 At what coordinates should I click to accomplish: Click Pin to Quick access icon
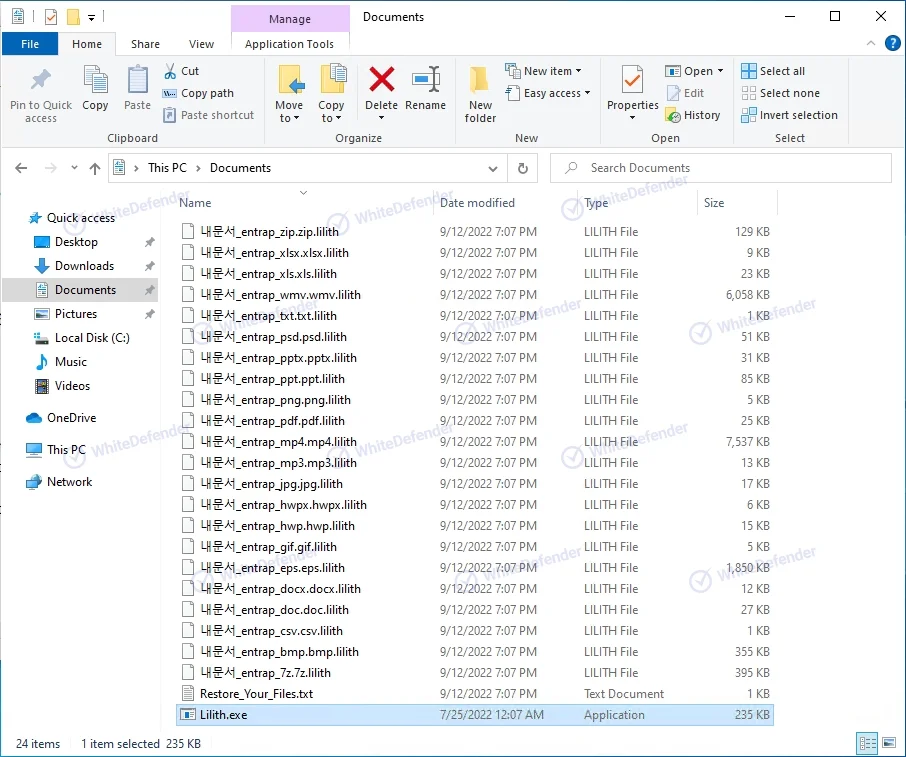tap(41, 94)
